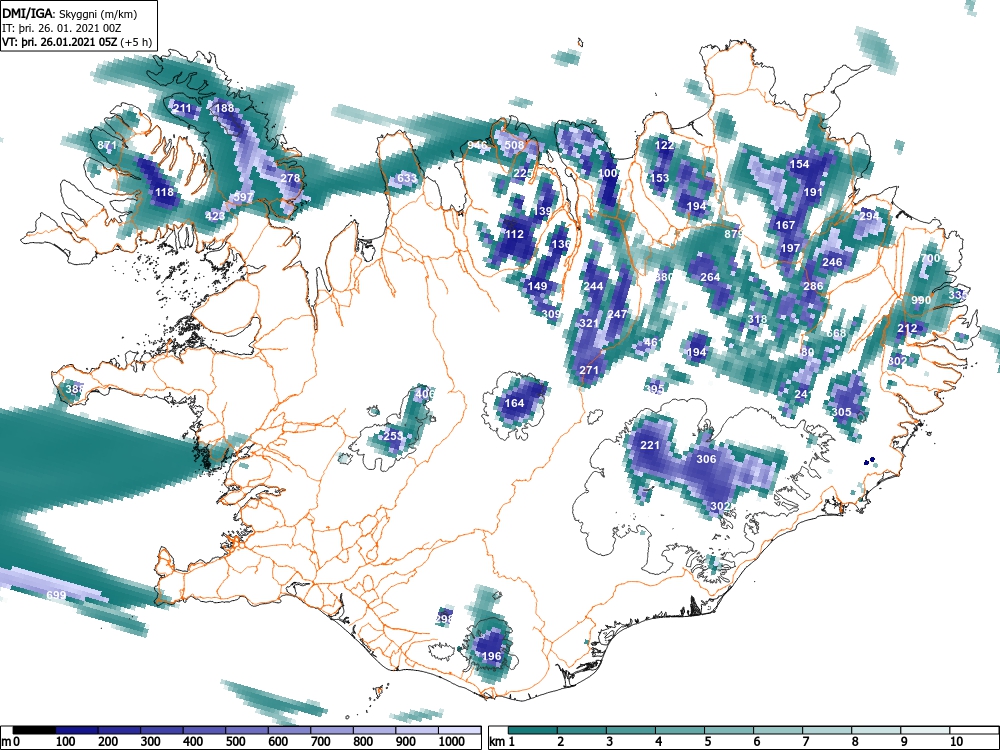This screenshot has width=1000, height=750.
Task: Click visibility value 122 in northeast
Action: 664,145
